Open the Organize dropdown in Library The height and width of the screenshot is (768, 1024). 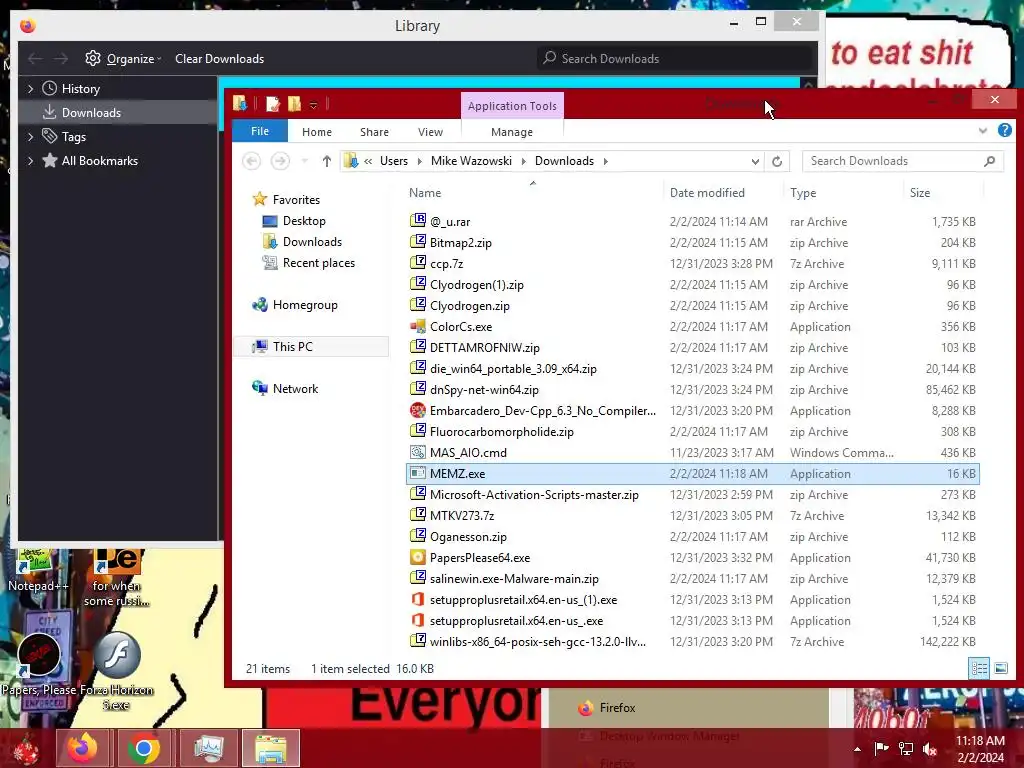[x=123, y=59]
